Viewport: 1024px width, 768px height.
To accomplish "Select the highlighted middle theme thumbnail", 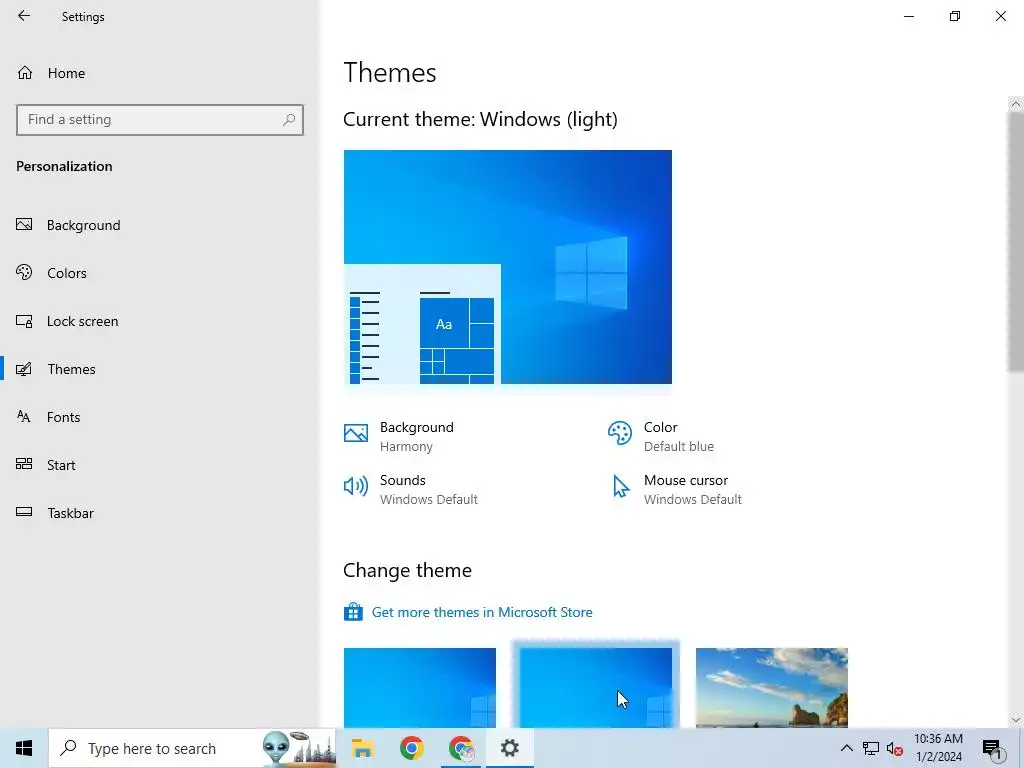I will click(596, 688).
